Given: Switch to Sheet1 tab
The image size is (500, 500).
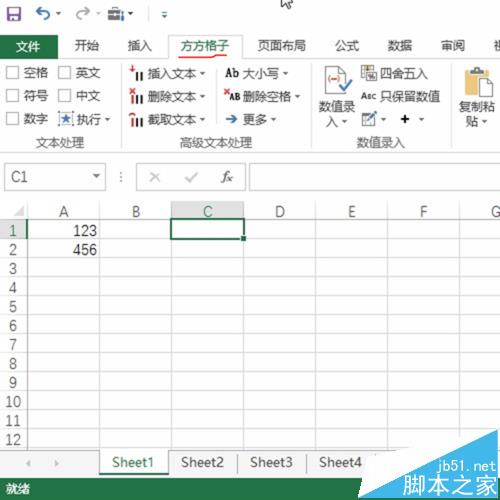Looking at the screenshot, I should [133, 462].
